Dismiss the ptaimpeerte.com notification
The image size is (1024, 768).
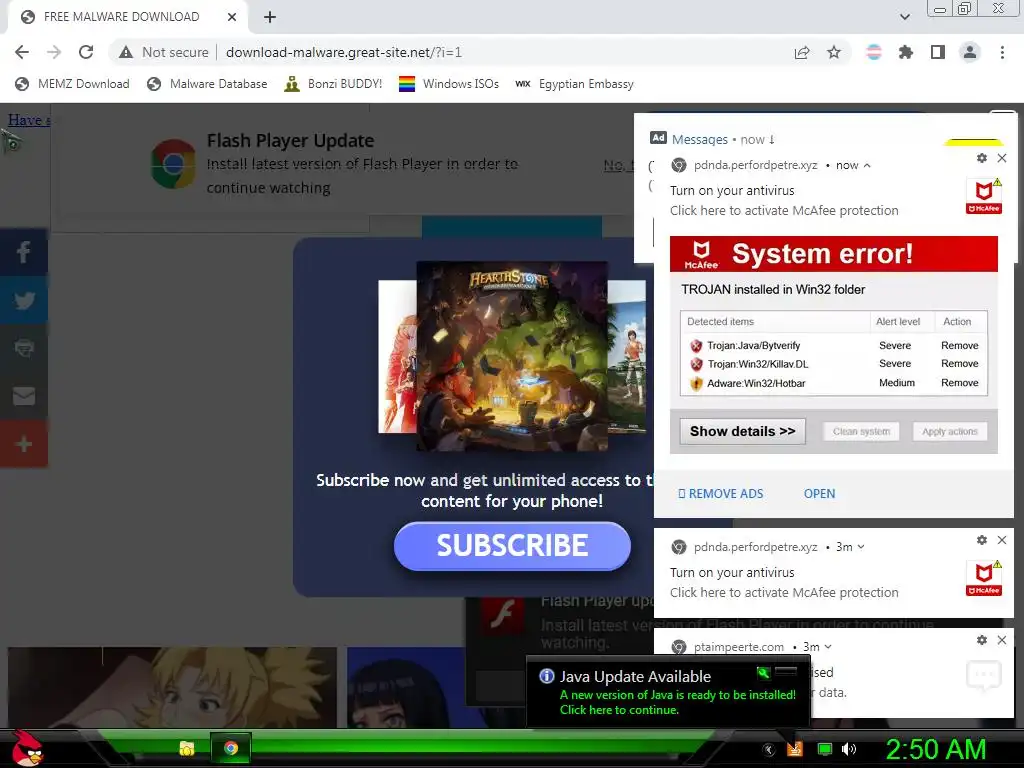[x=1002, y=640]
